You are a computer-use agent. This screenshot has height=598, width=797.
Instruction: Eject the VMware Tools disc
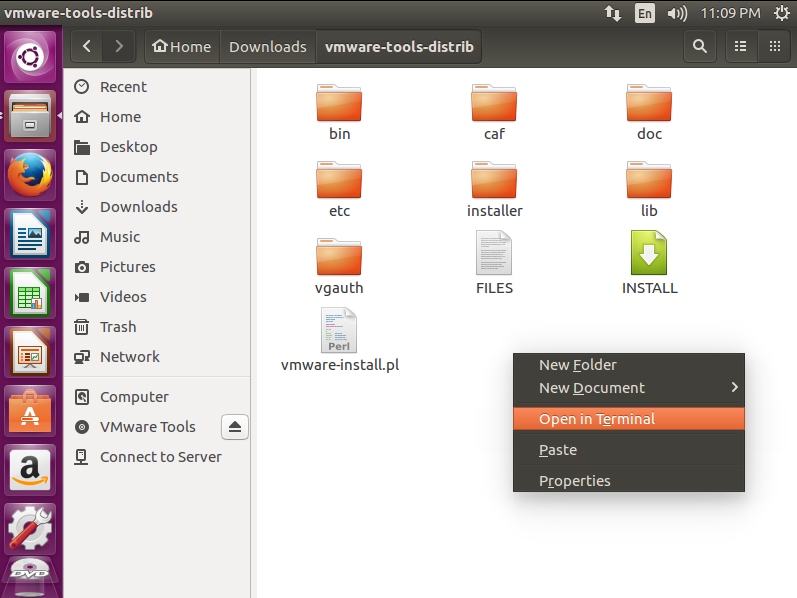[235, 427]
